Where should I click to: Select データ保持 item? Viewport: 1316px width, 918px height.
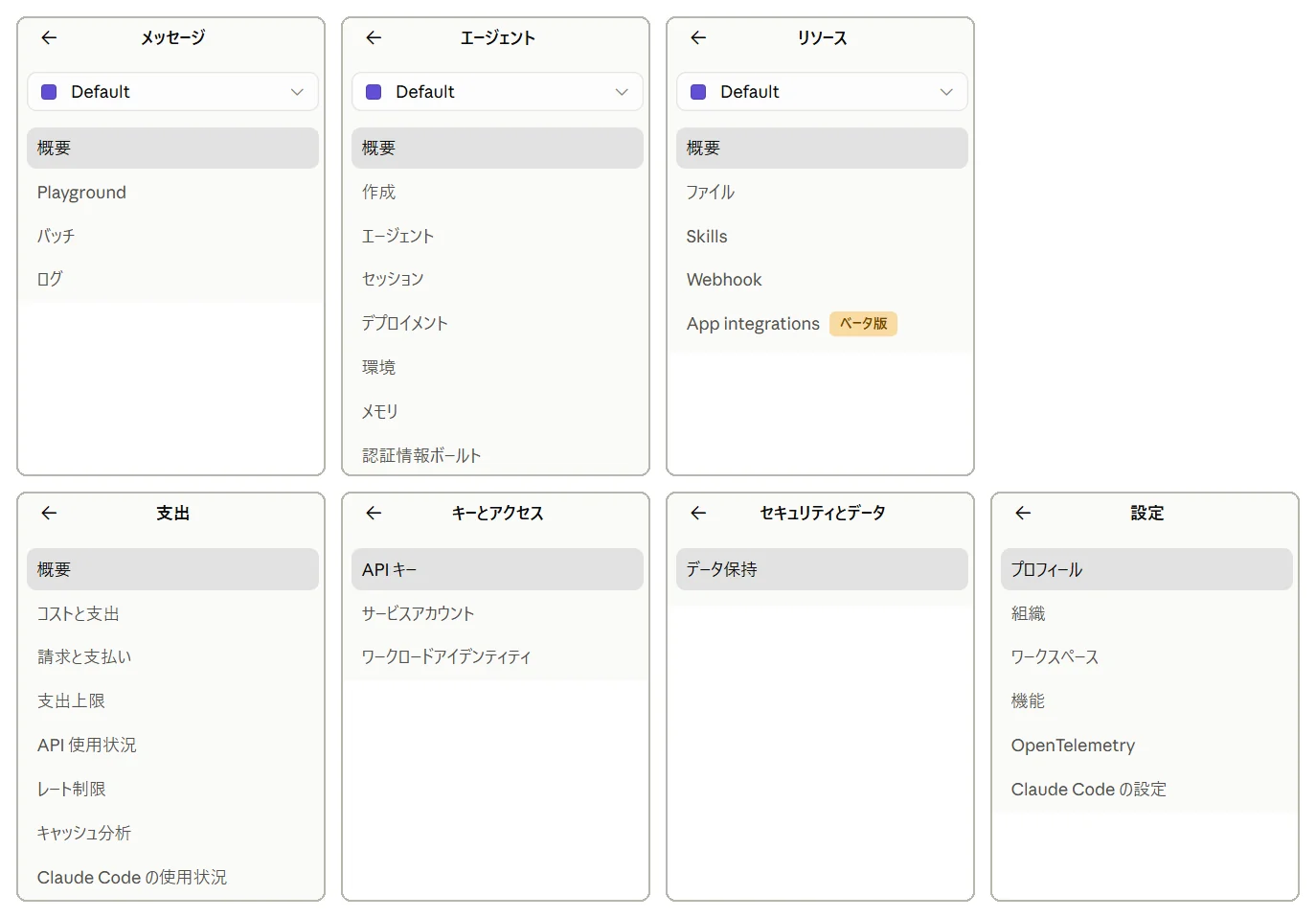822,569
